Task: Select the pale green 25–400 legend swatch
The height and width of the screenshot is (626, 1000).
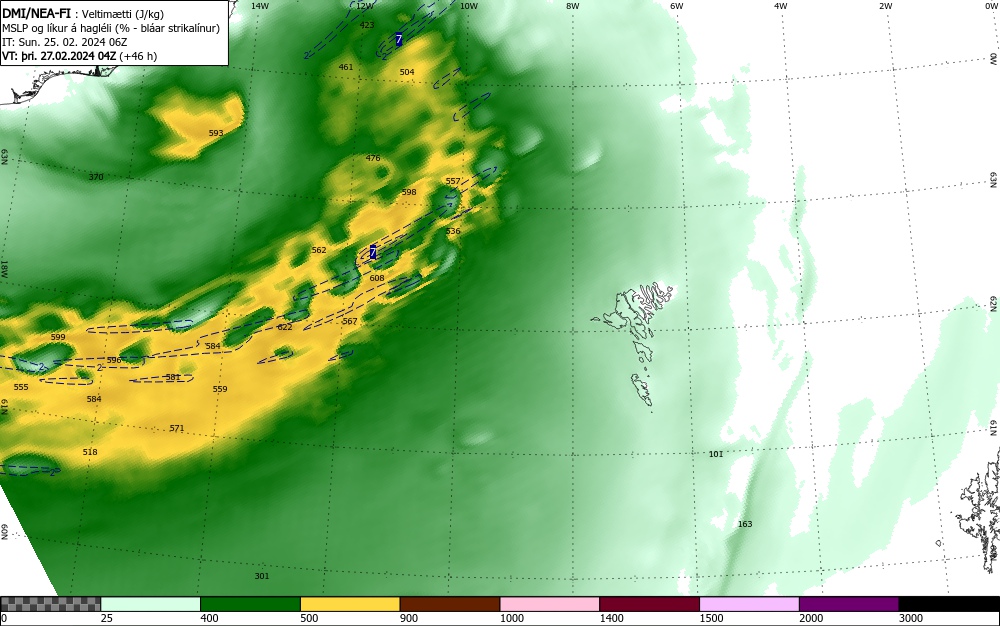Action: pos(151,604)
